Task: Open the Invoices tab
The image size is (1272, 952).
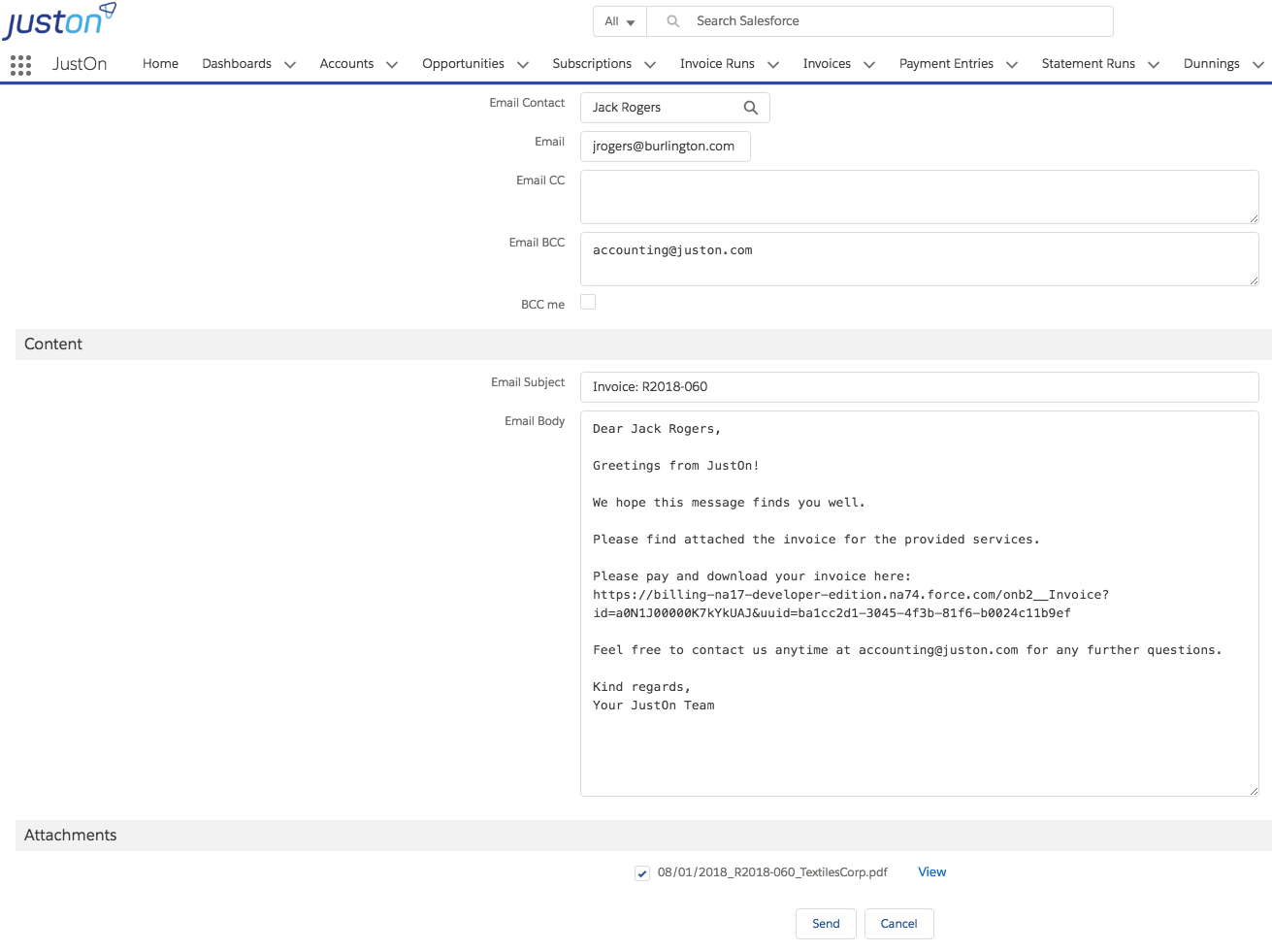Action: 827,64
